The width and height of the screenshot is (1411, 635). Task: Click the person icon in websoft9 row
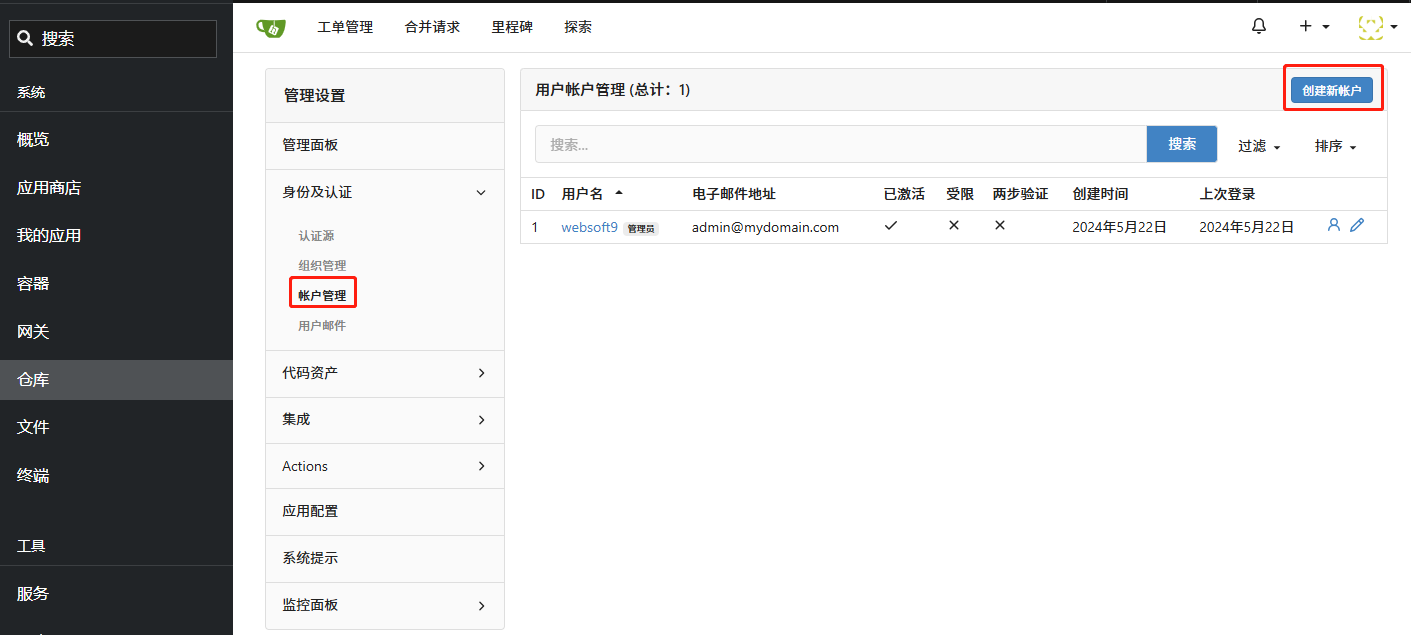[x=1333, y=226]
